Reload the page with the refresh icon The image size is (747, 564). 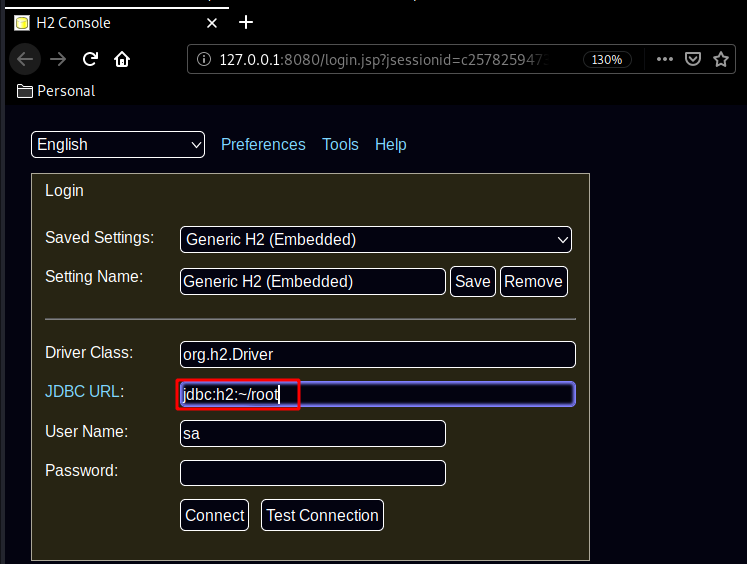coord(90,59)
